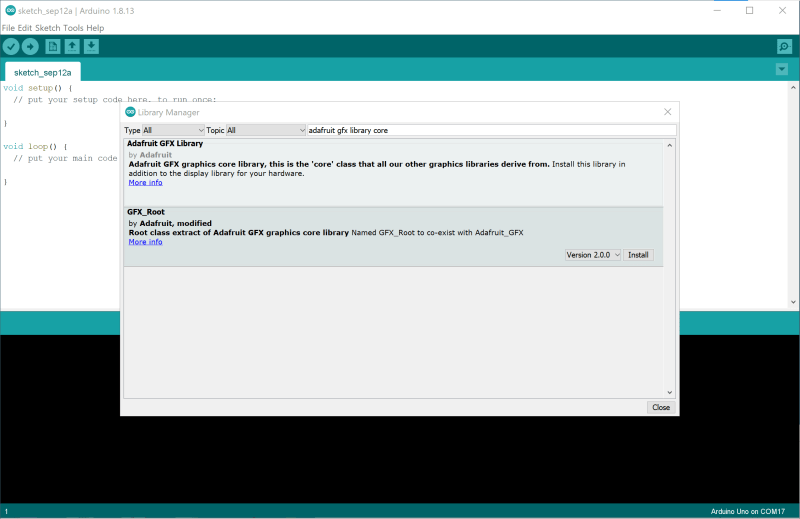
Task: Open the Serial Monitor magnifier icon
Action: [x=784, y=46]
